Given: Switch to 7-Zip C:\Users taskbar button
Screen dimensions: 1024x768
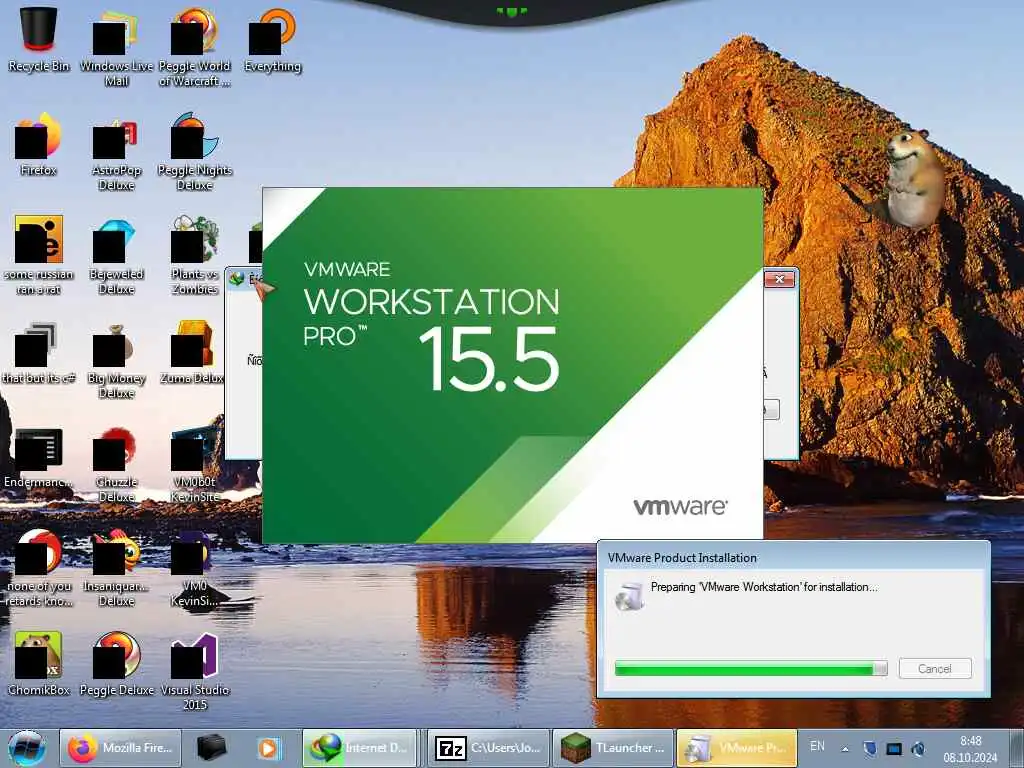Looking at the screenshot, I should coord(488,748).
